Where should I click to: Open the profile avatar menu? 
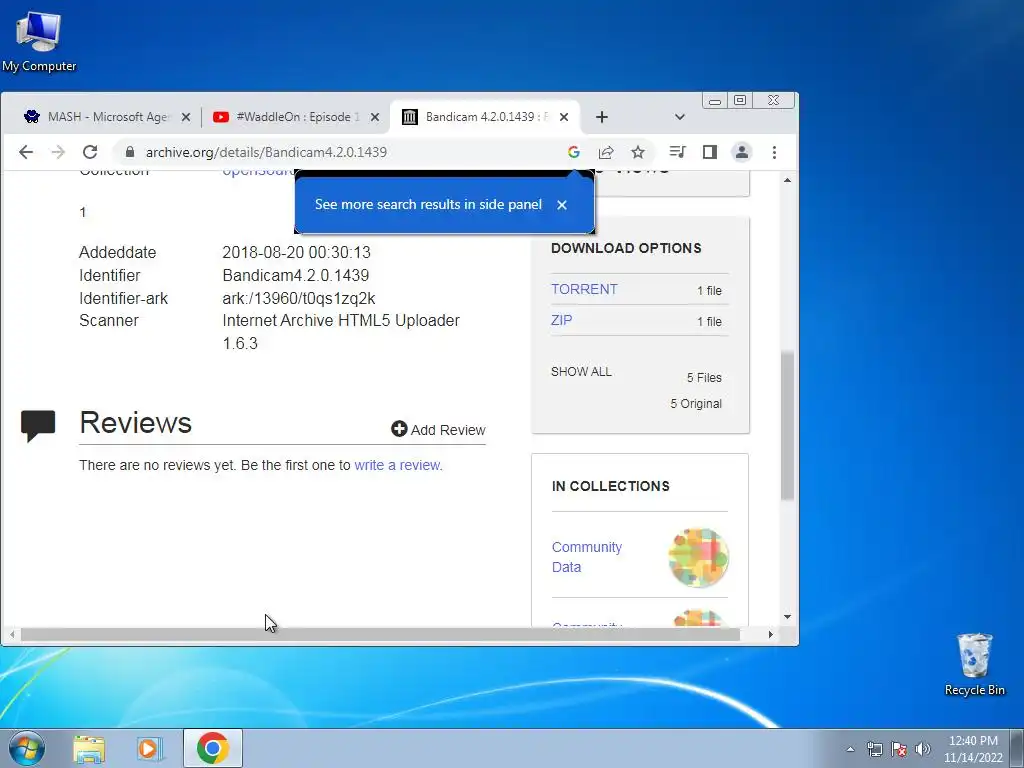pyautogui.click(x=742, y=152)
